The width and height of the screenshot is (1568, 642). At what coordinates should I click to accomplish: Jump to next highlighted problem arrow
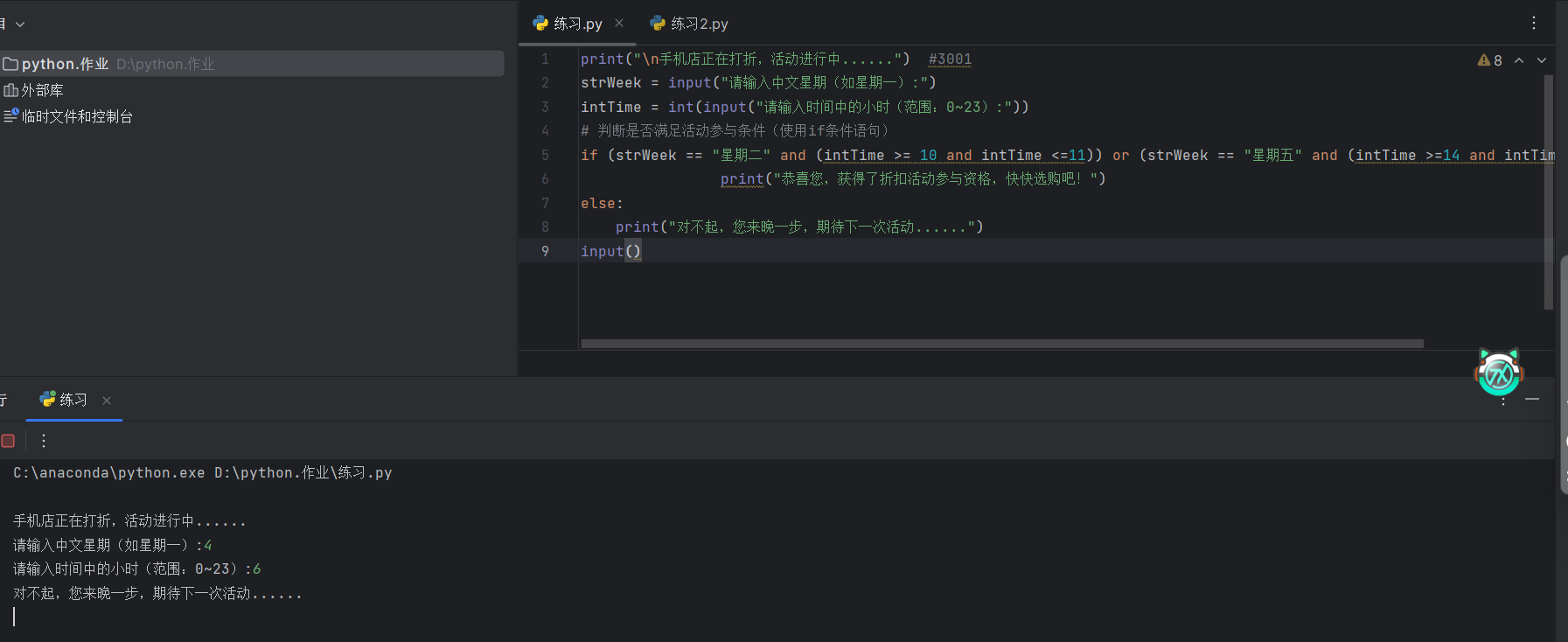tap(1542, 60)
